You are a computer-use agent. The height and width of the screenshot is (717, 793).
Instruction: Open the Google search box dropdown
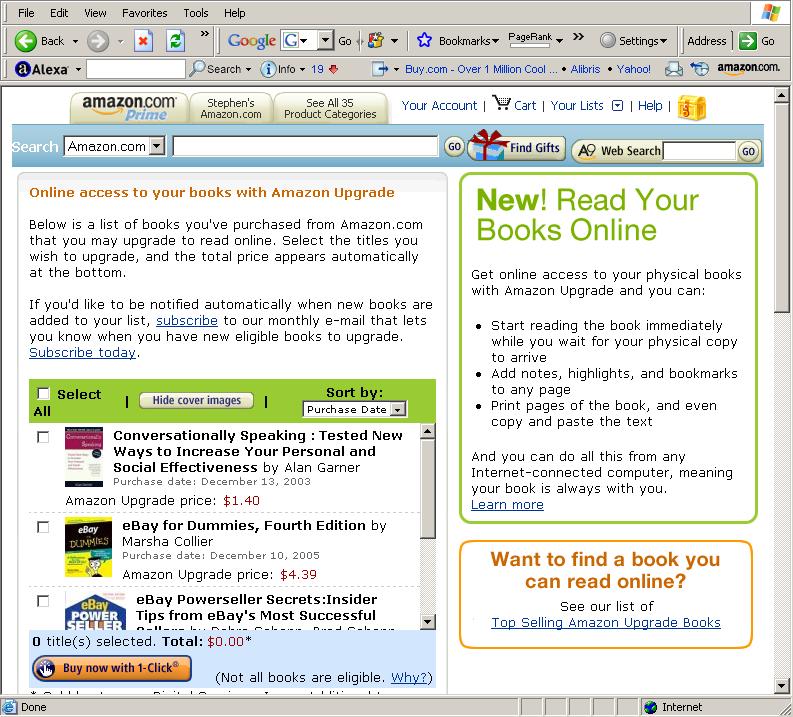tap(326, 40)
